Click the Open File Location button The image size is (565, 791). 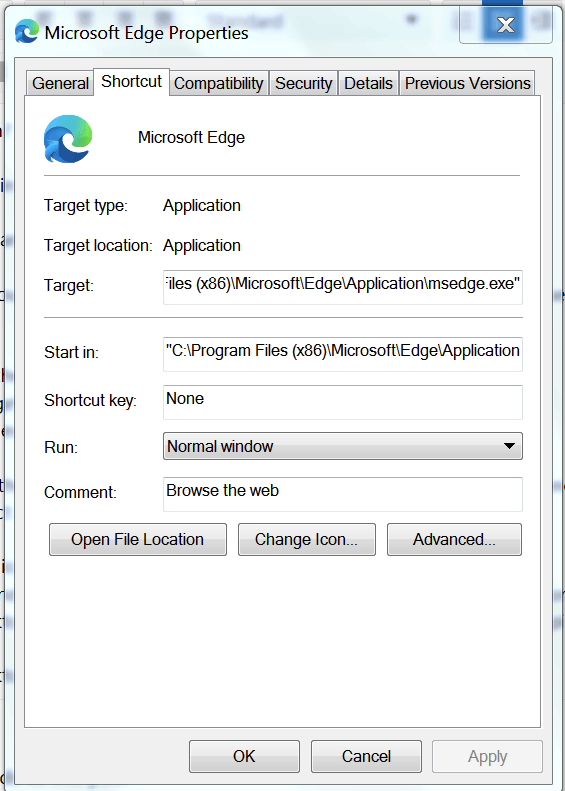point(138,539)
